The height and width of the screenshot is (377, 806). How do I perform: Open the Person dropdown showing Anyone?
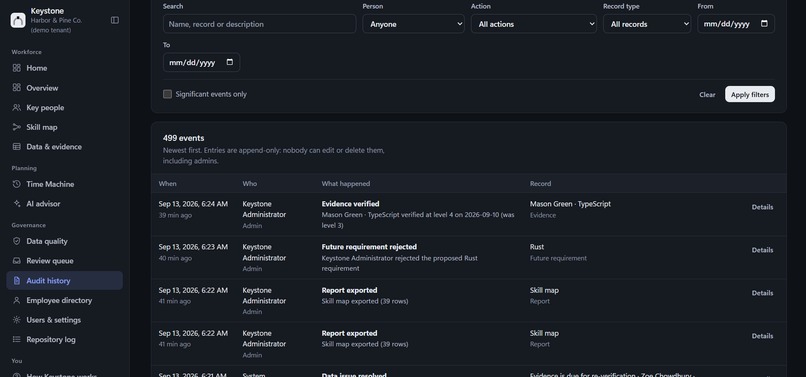tap(413, 24)
